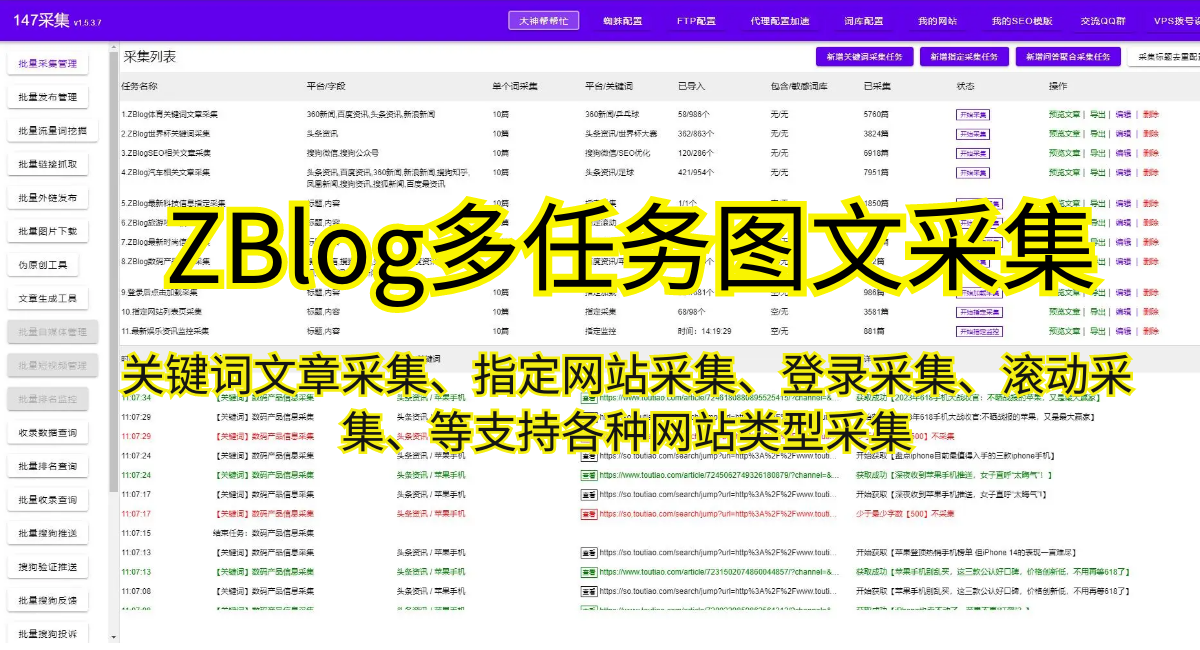Edit the ZBlog世界杯关键词采集 task
Image resolution: width=1200 pixels, height=650 pixels.
(1123, 134)
